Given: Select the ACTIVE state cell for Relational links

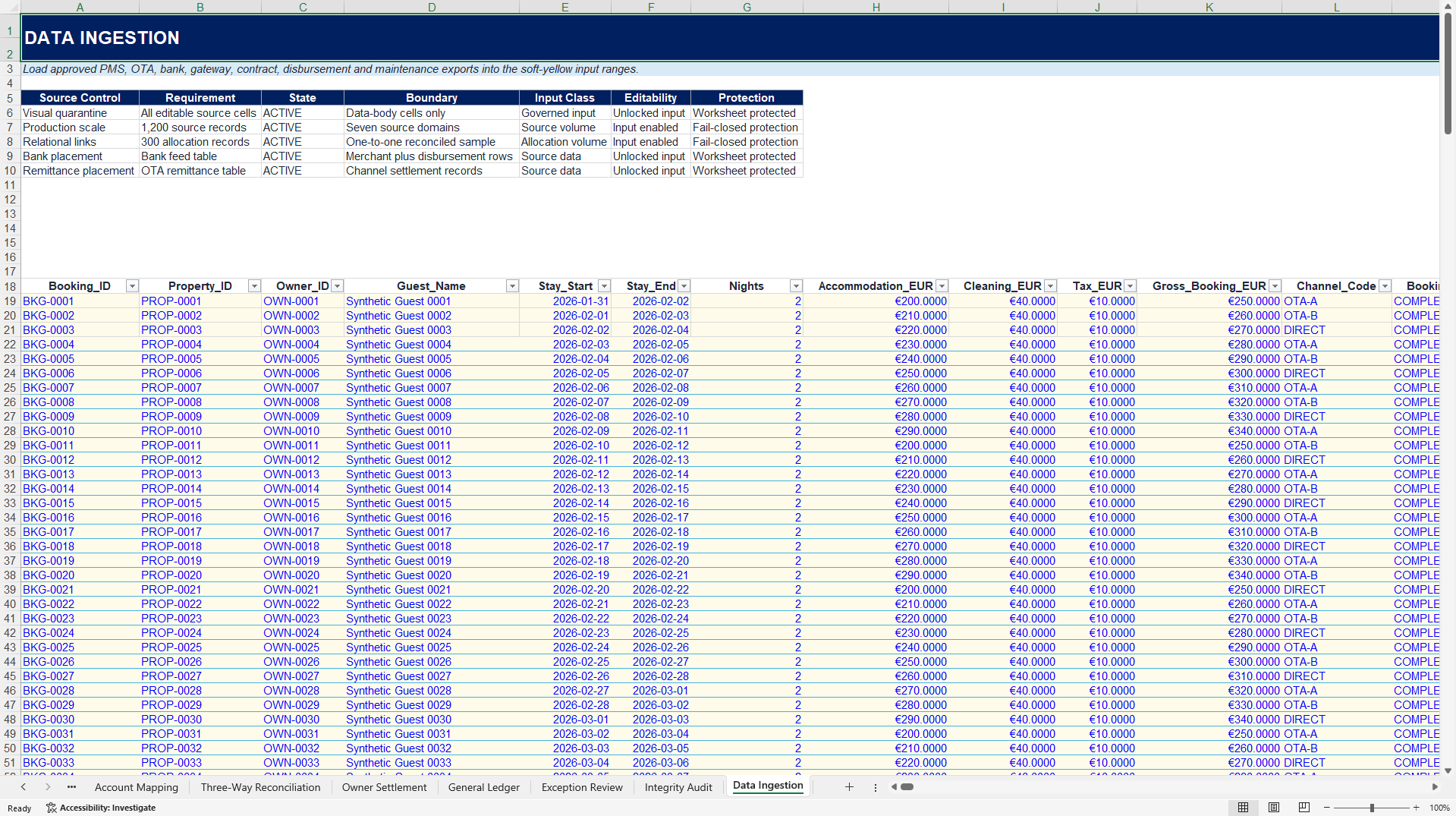Looking at the screenshot, I should pyautogui.click(x=303, y=142).
